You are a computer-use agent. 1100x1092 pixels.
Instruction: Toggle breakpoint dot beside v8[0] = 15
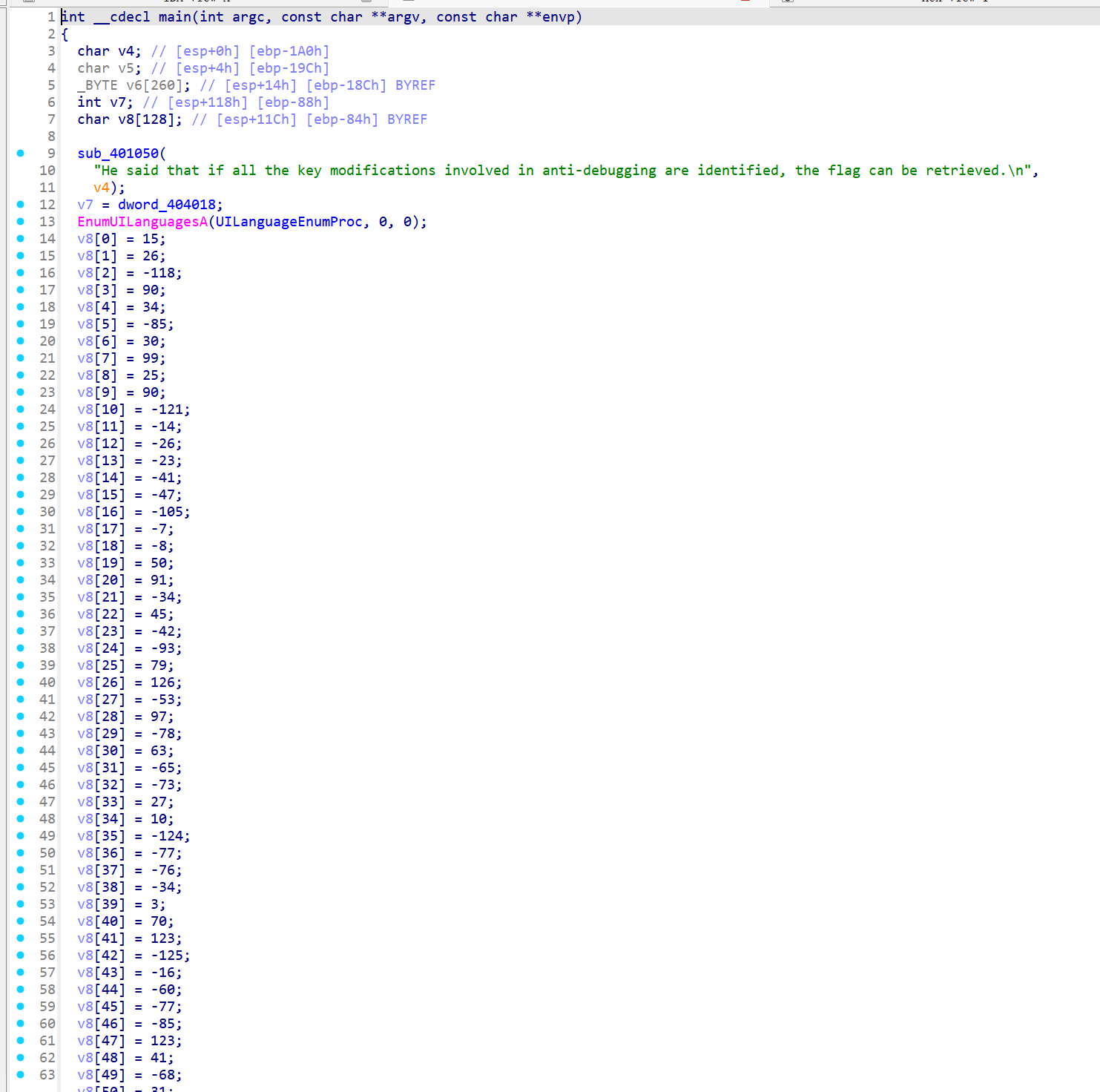(x=21, y=239)
